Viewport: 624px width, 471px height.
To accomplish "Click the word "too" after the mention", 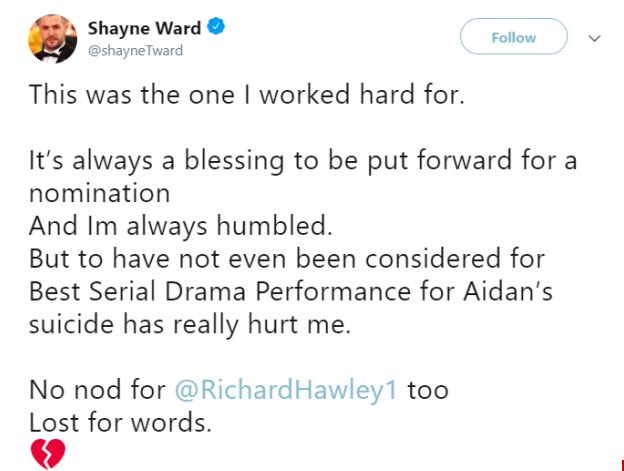I will [x=428, y=390].
